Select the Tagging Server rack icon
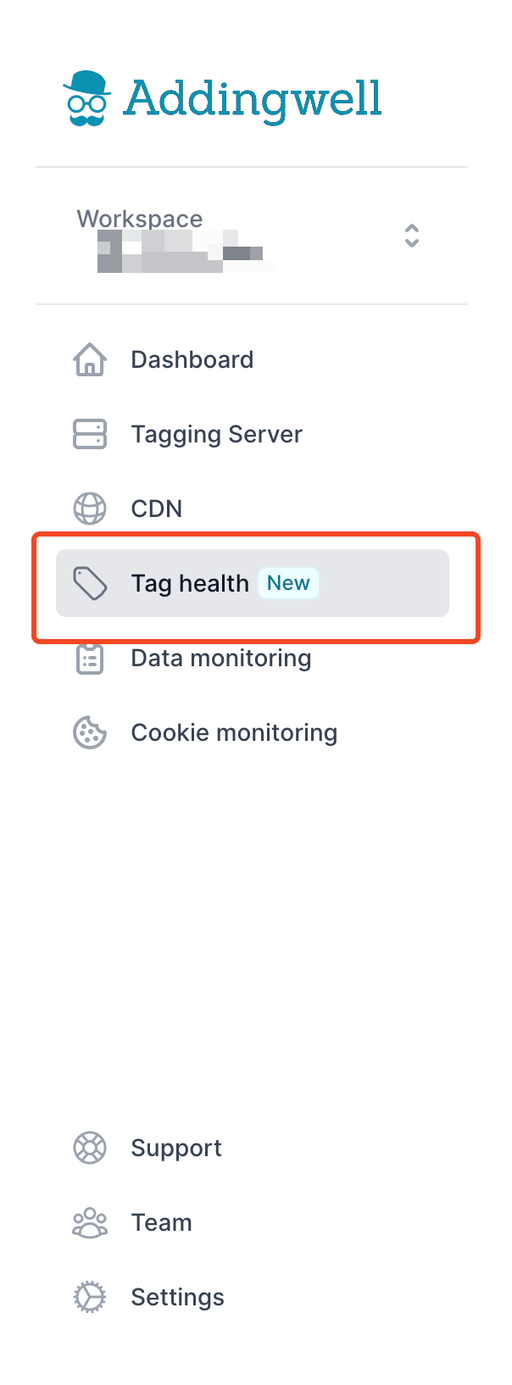The width and height of the screenshot is (512, 1385). click(90, 434)
